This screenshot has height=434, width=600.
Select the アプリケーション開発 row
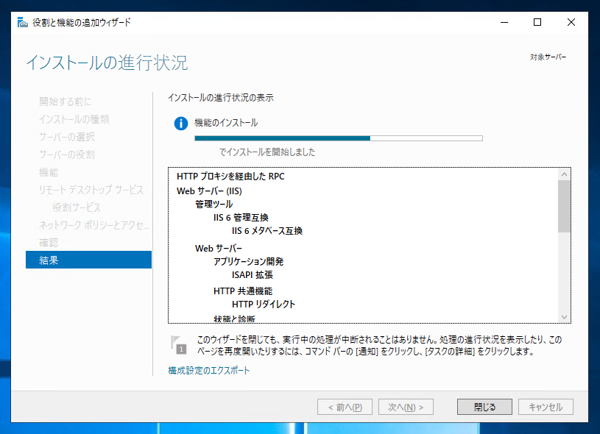point(248,262)
